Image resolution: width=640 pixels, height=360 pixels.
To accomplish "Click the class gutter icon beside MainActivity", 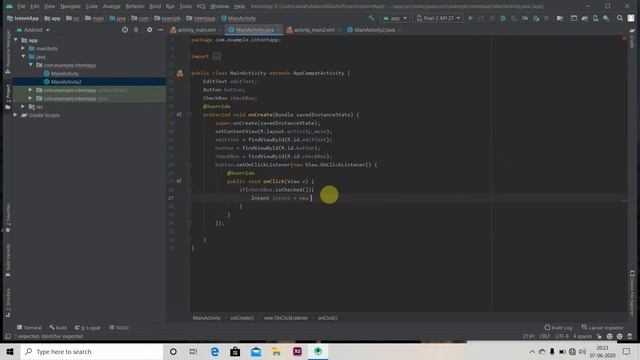I will [180, 73].
